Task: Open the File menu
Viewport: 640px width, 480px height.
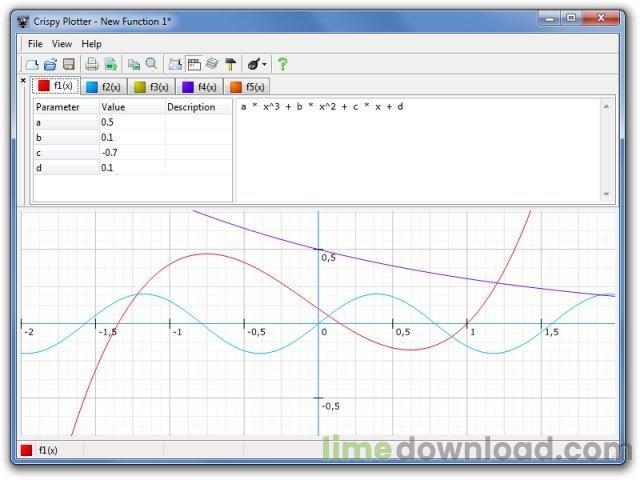Action: tap(35, 44)
